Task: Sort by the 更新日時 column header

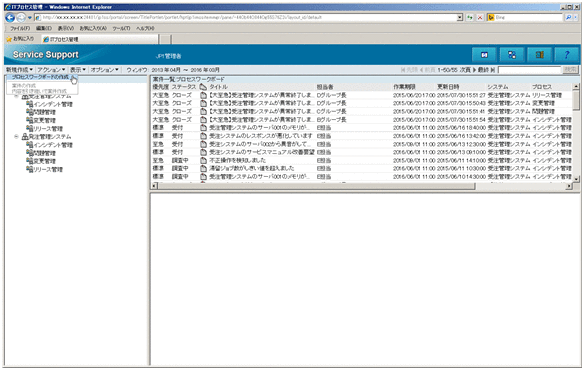Action: [448, 87]
